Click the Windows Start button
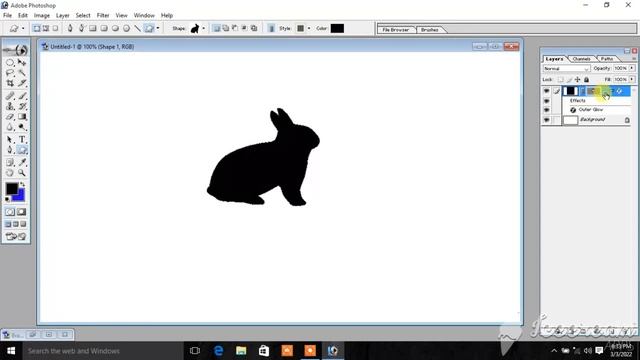This screenshot has height=360, width=640. 11,351
